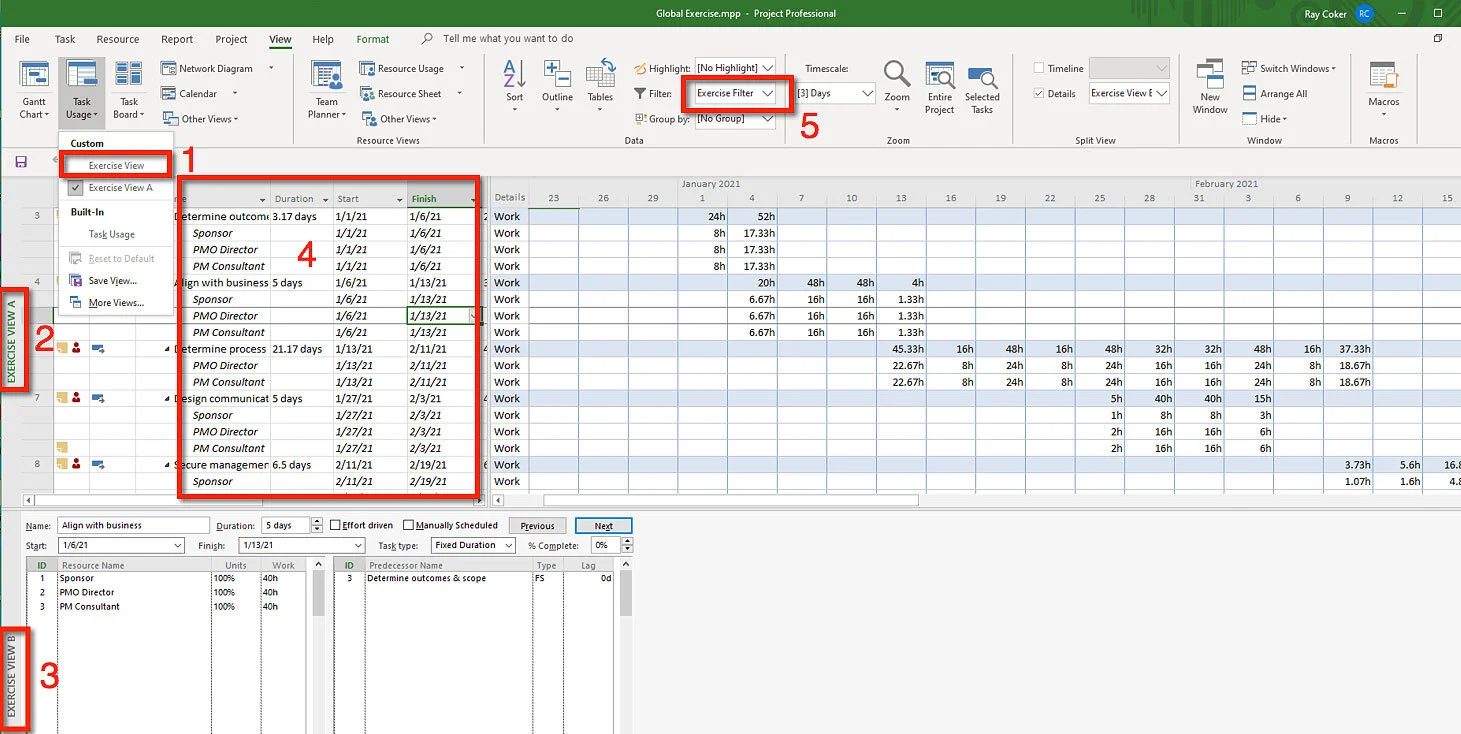The height and width of the screenshot is (734, 1461).
Task: Click the Next button
Action: click(603, 525)
